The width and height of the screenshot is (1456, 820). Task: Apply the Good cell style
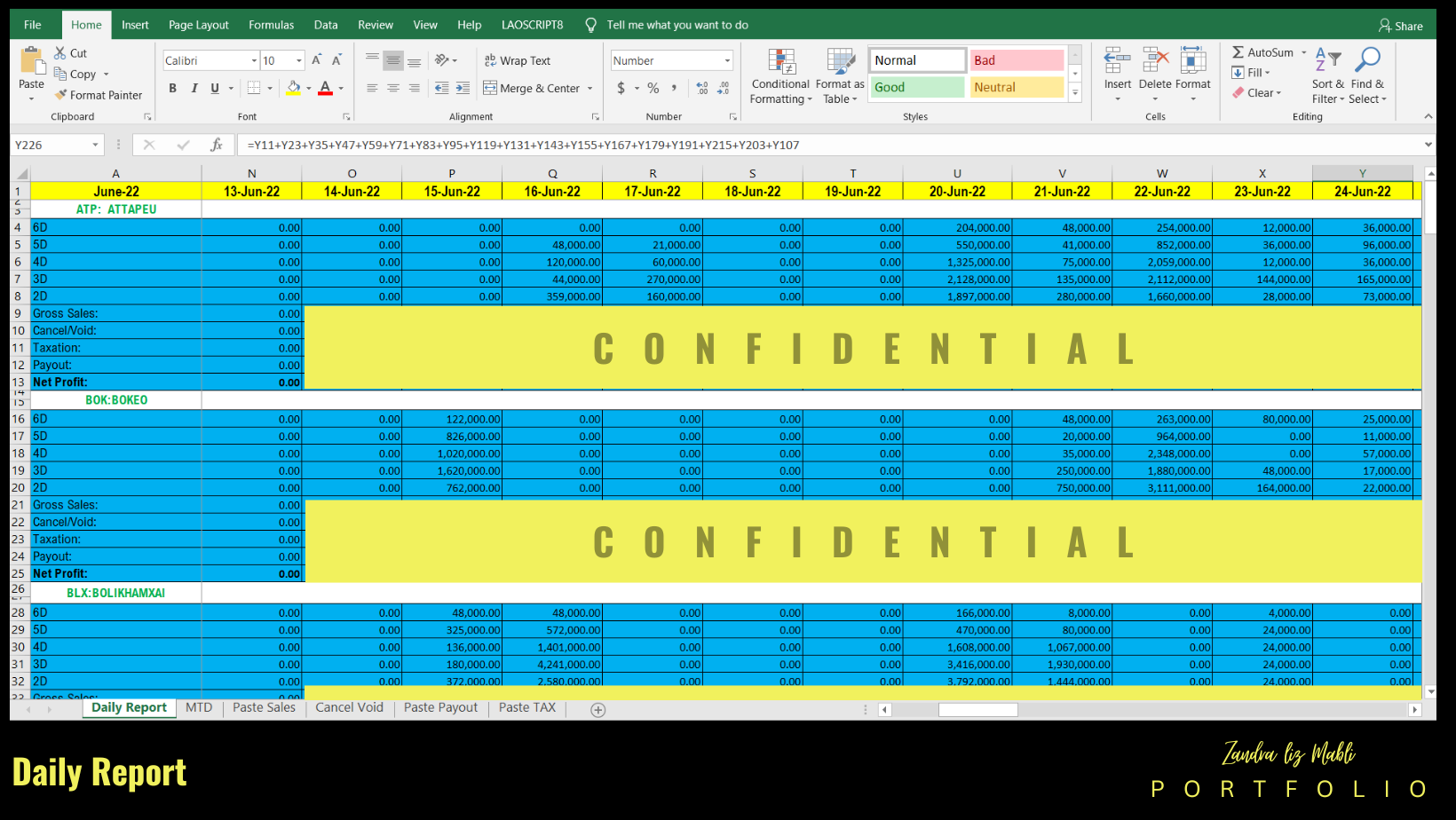coord(917,87)
